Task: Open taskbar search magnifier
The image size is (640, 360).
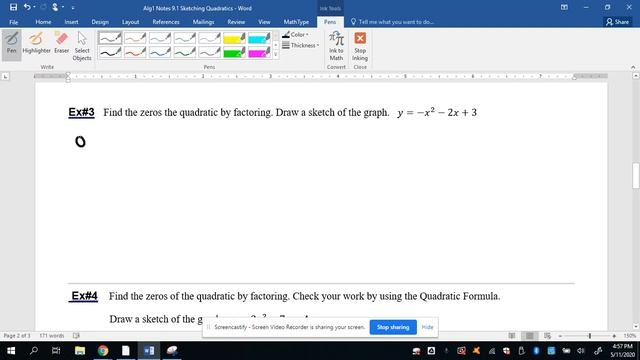Action: click(34, 351)
